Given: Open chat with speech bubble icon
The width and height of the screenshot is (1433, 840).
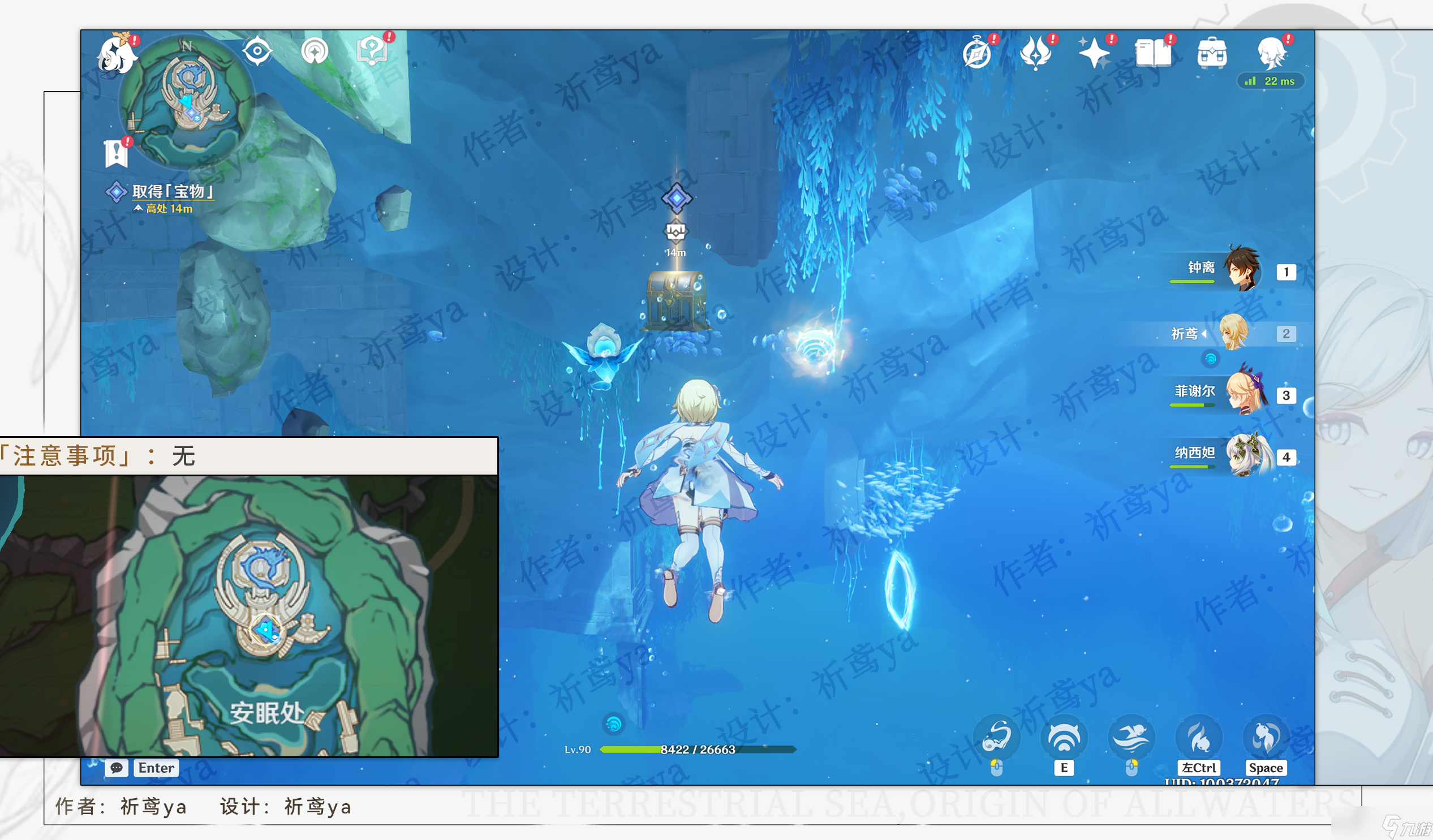Looking at the screenshot, I should pos(117,768).
